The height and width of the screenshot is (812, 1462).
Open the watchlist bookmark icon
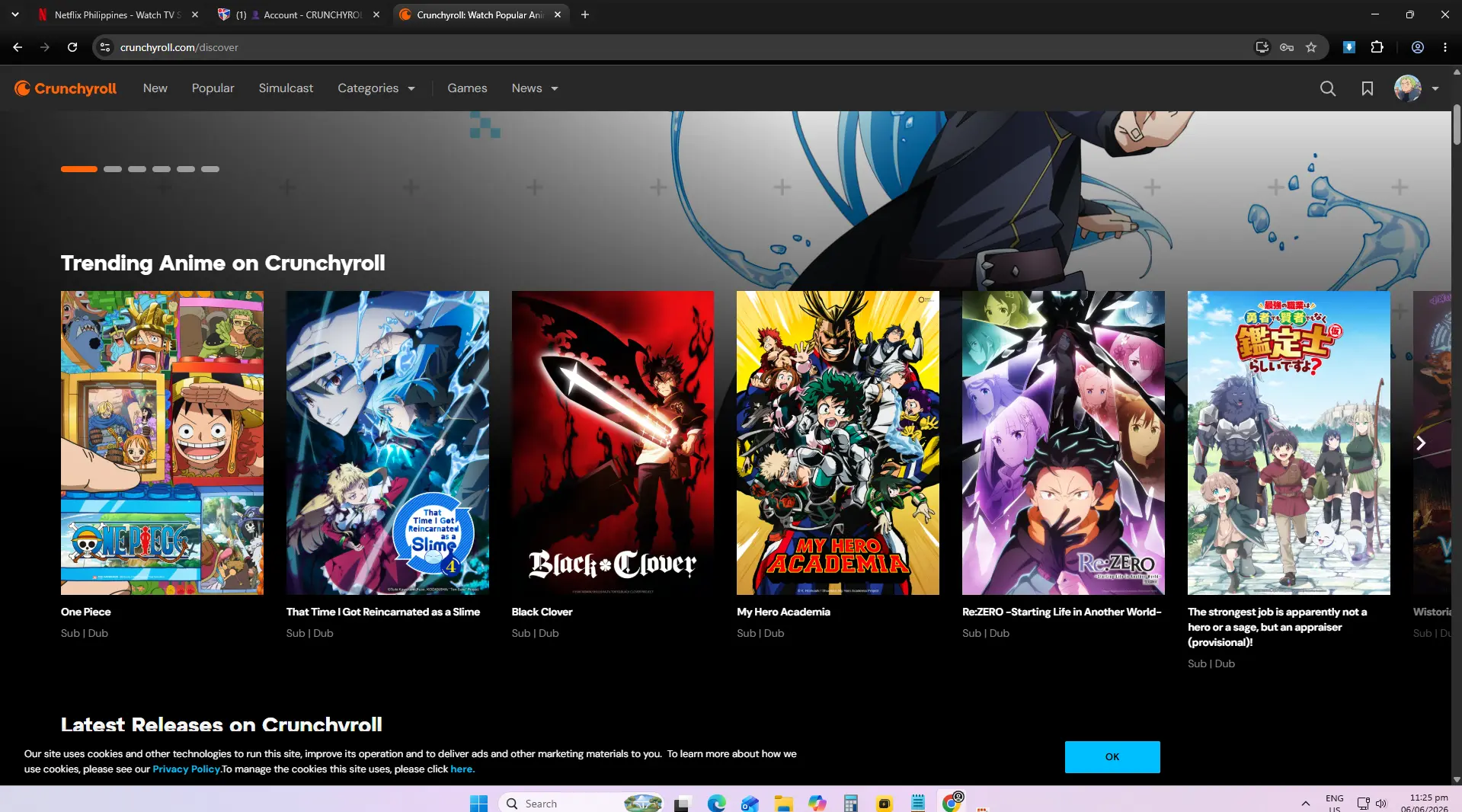coord(1368,88)
